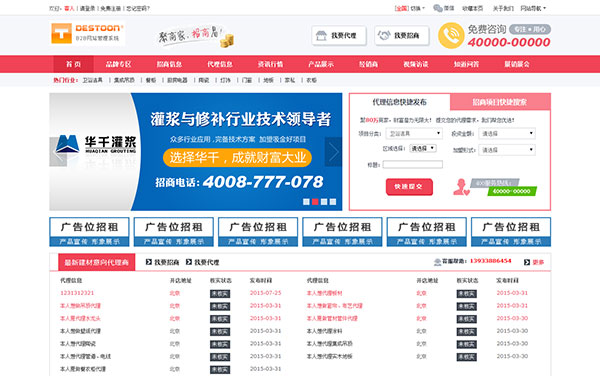Click the handshake icon on the 我要招商 button
This screenshot has width=600, height=376.
click(384, 36)
